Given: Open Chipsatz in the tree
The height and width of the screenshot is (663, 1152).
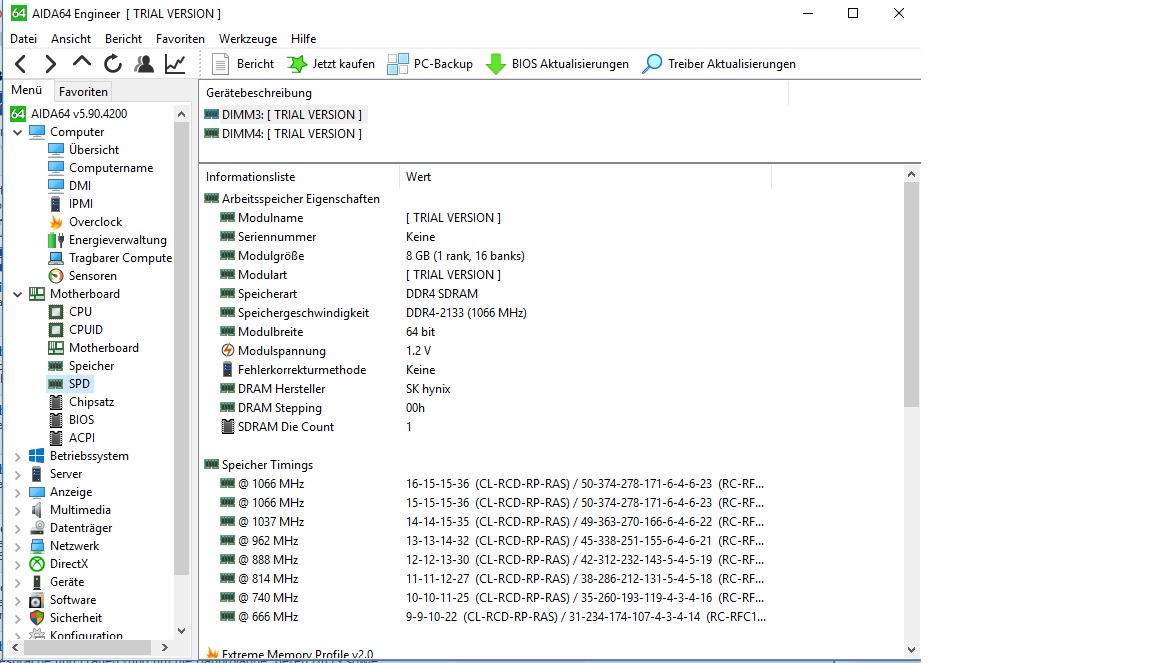Looking at the screenshot, I should pyautogui.click(x=81, y=402).
